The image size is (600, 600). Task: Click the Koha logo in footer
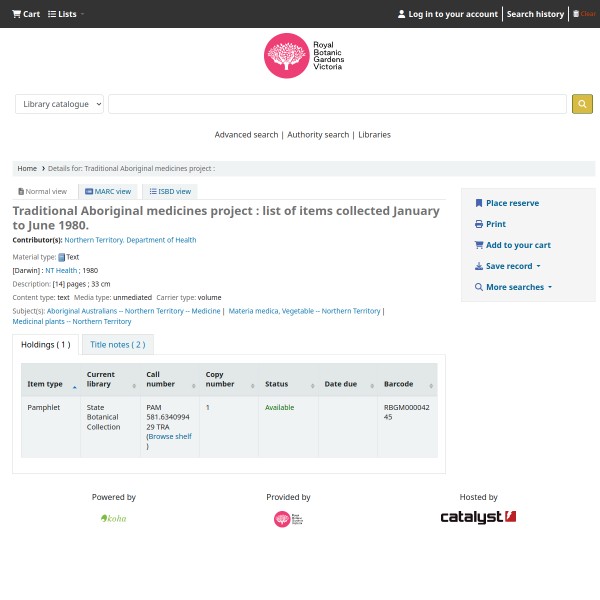coord(114,518)
